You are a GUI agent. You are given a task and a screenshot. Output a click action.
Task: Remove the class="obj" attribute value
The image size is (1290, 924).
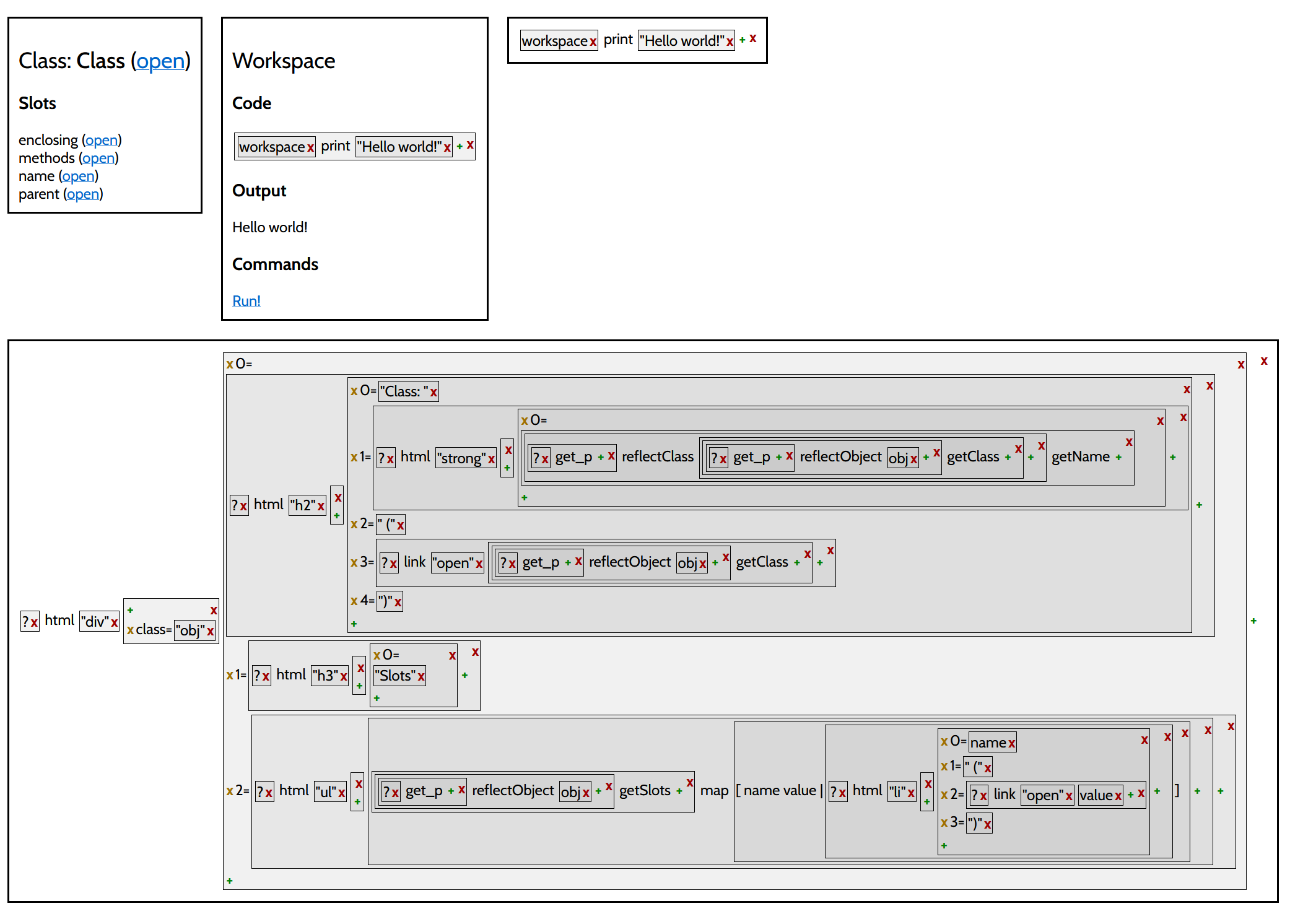(210, 631)
